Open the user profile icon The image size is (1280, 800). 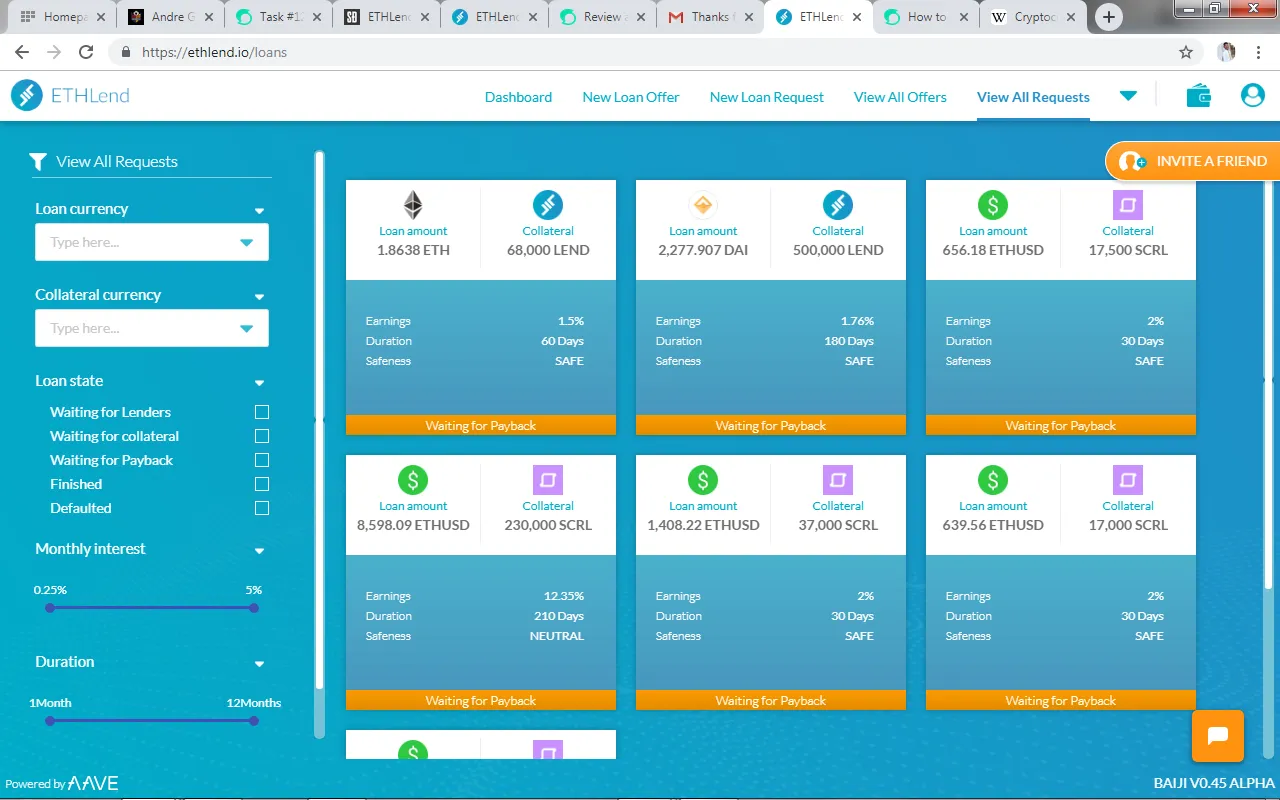pos(1252,96)
